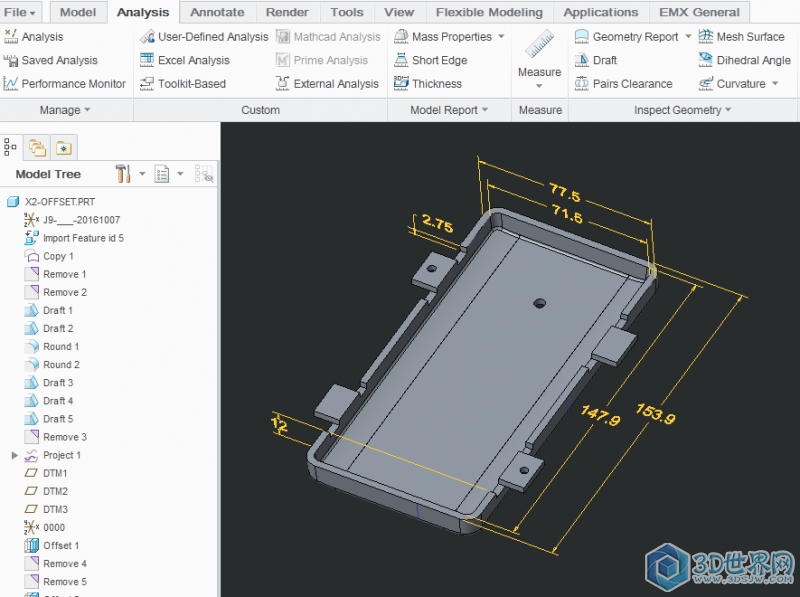Open the Folder Browser navigator tab
The image size is (800, 597).
click(x=37, y=148)
